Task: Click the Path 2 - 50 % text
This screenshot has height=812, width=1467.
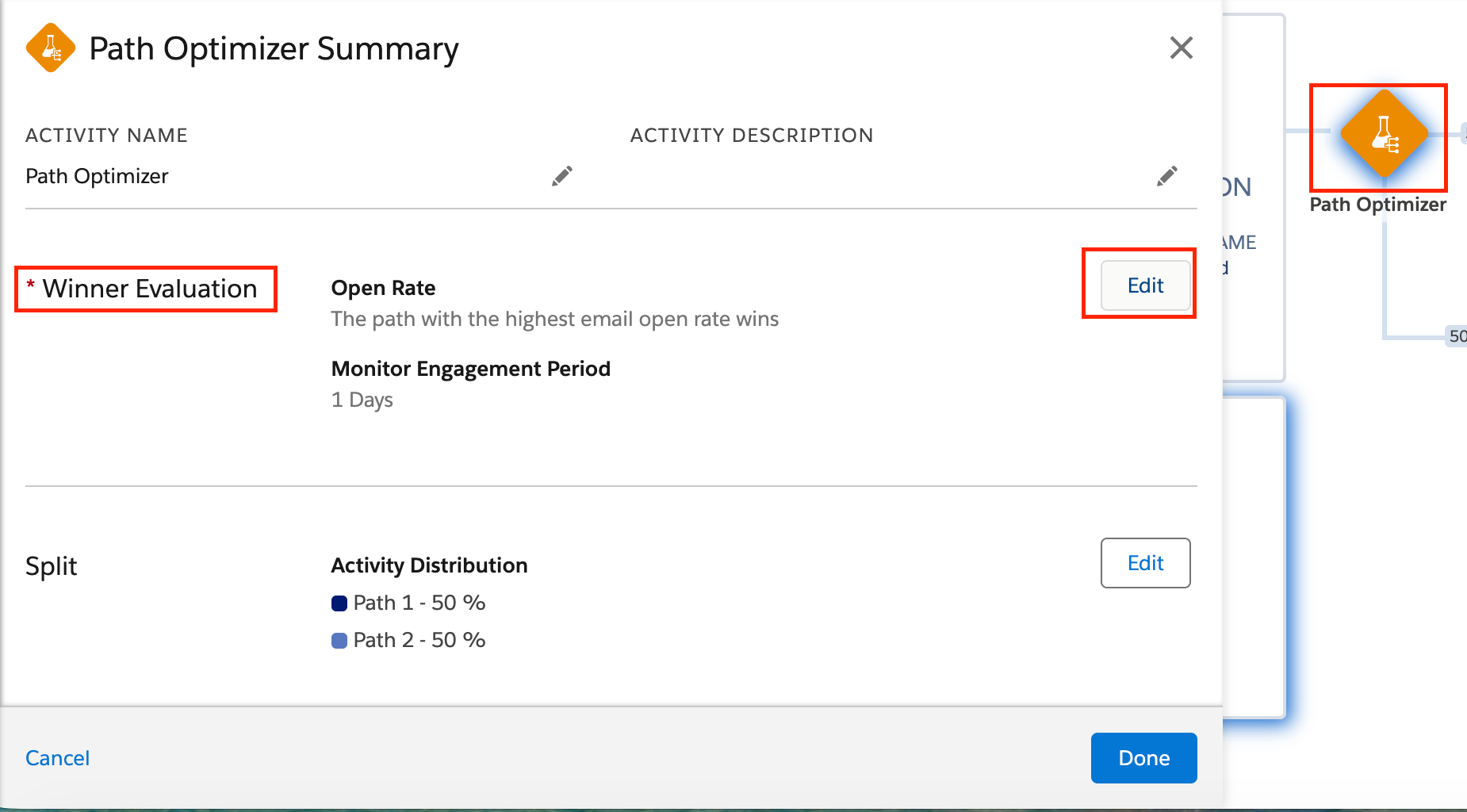Action: coord(419,640)
